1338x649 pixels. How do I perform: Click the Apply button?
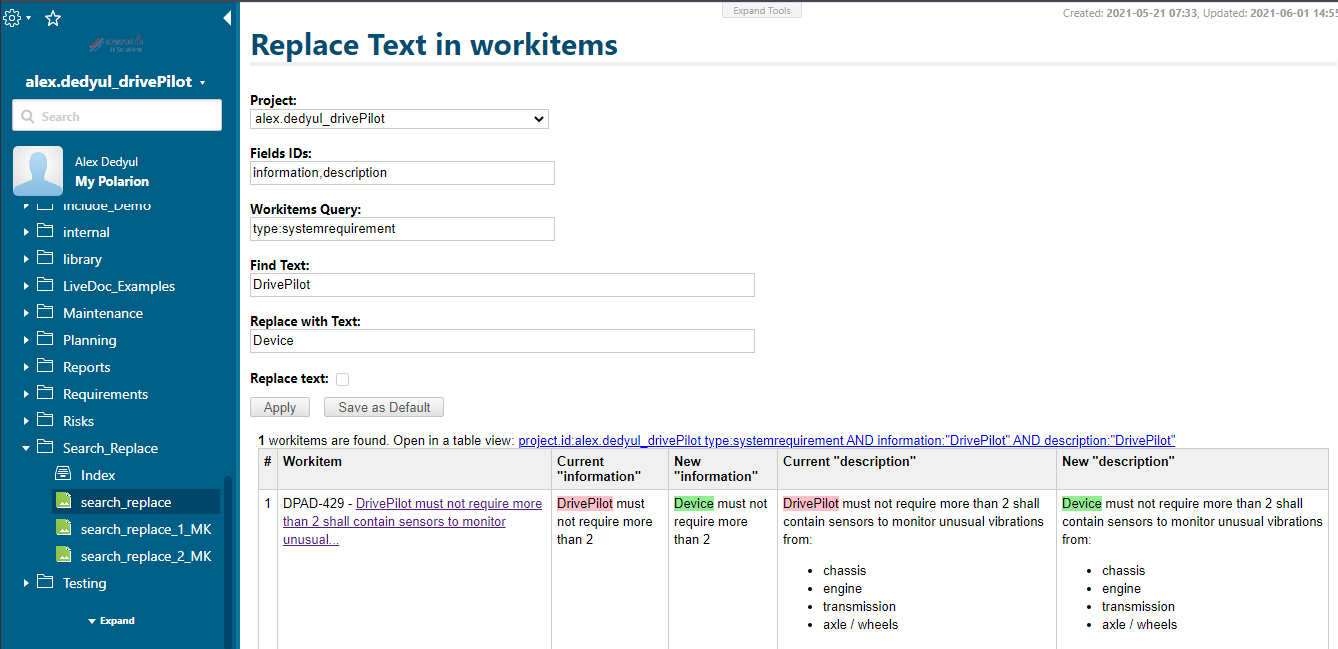pos(280,407)
